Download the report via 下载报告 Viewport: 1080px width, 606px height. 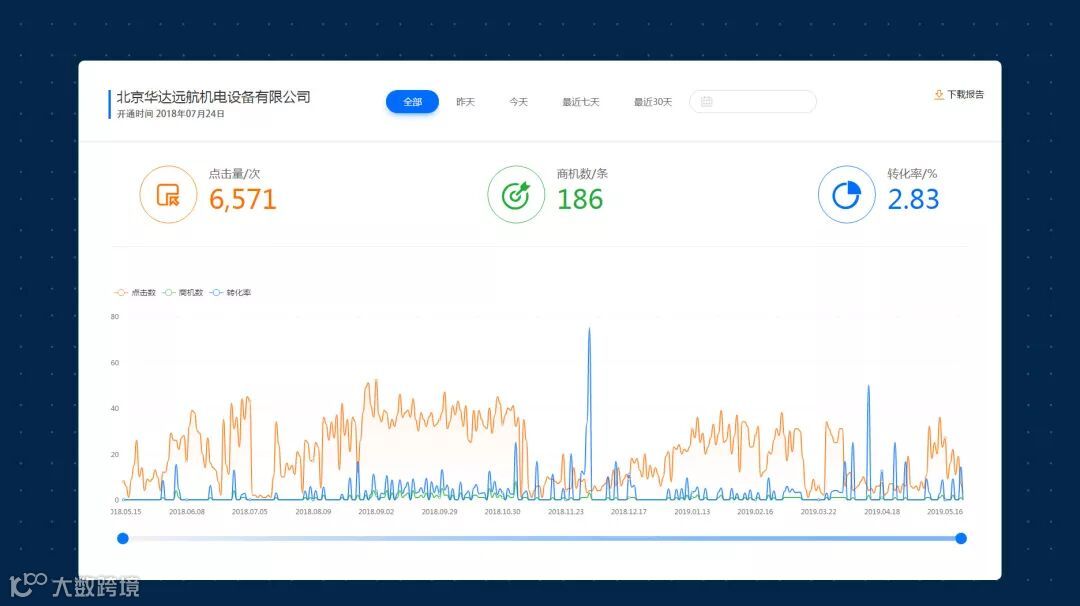point(959,94)
